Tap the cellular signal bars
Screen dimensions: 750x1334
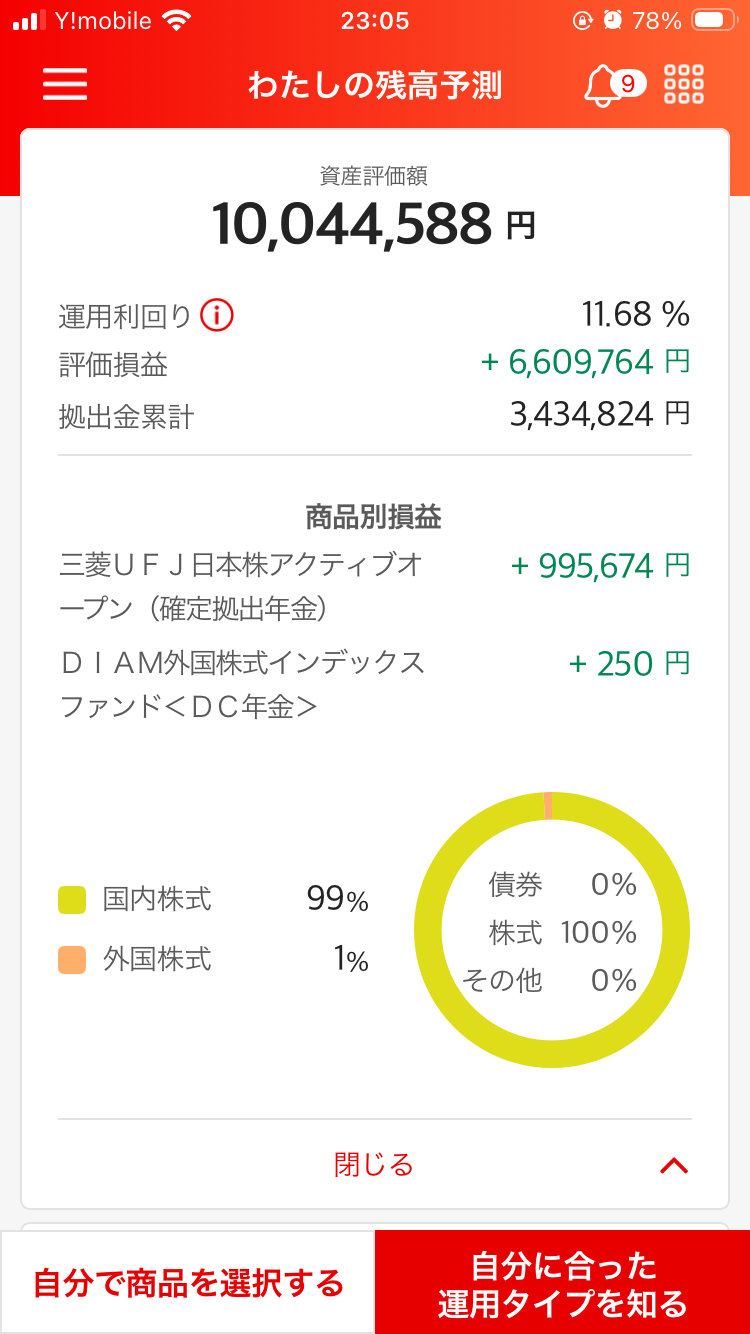(30, 21)
